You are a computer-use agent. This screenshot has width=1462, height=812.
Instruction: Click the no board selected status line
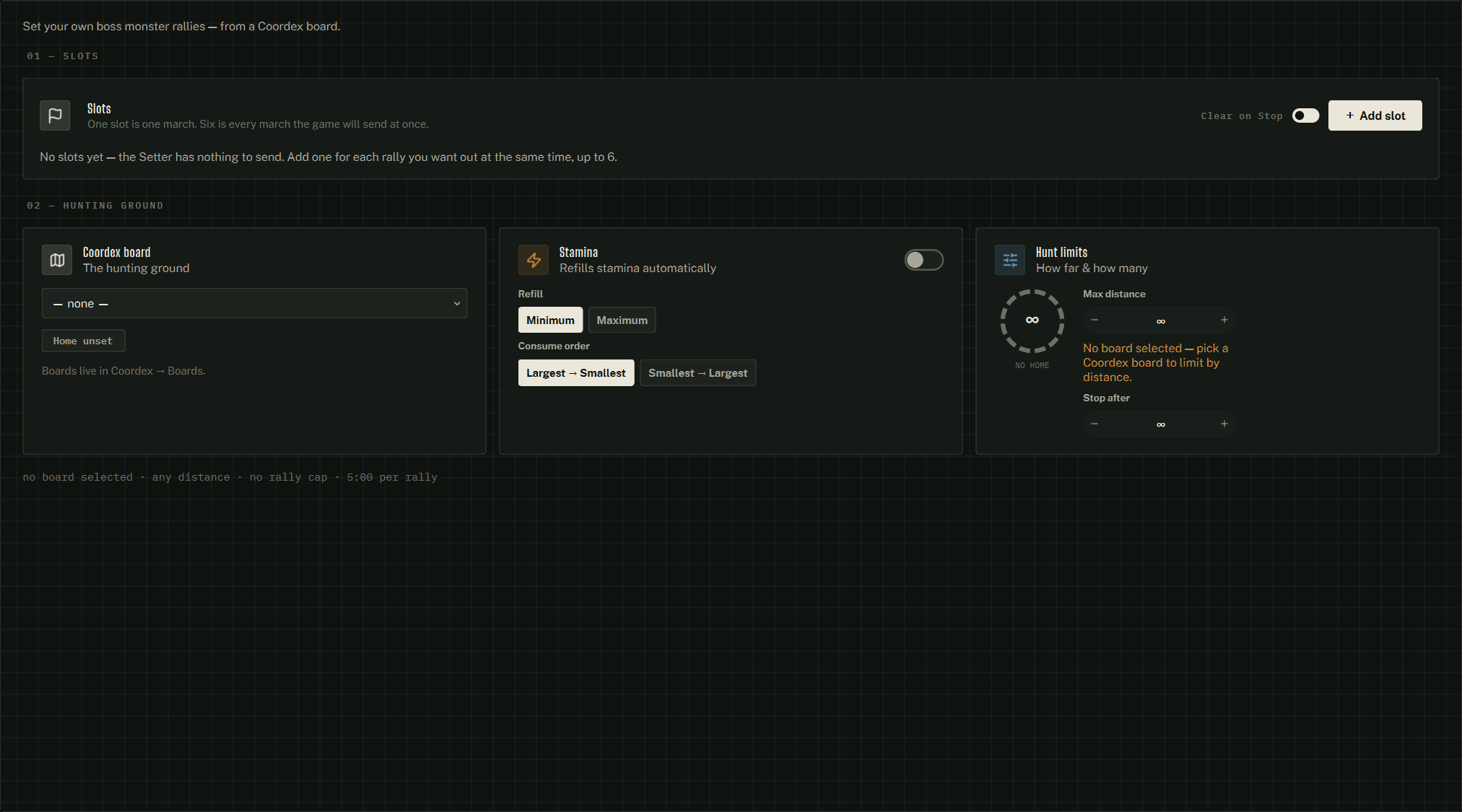point(230,477)
